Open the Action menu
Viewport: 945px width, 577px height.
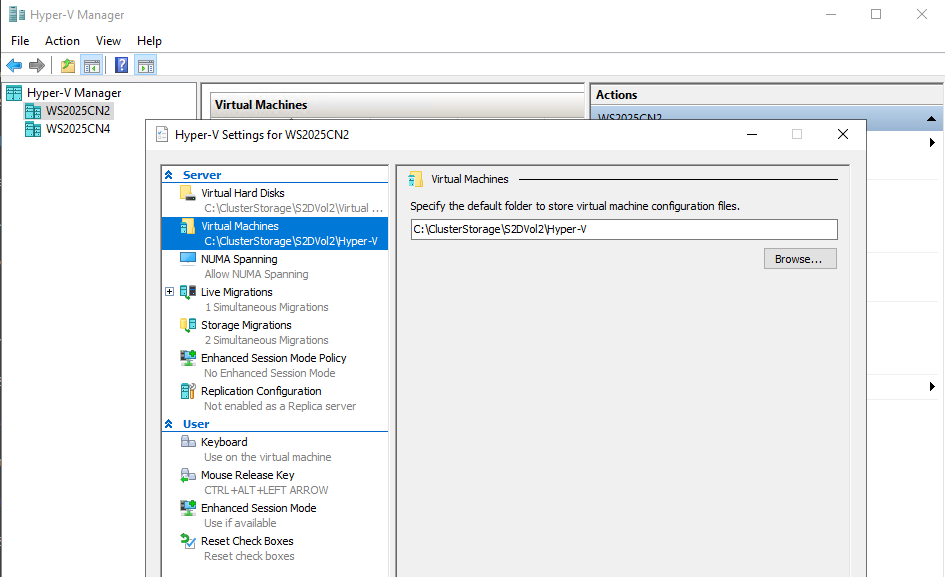click(61, 41)
